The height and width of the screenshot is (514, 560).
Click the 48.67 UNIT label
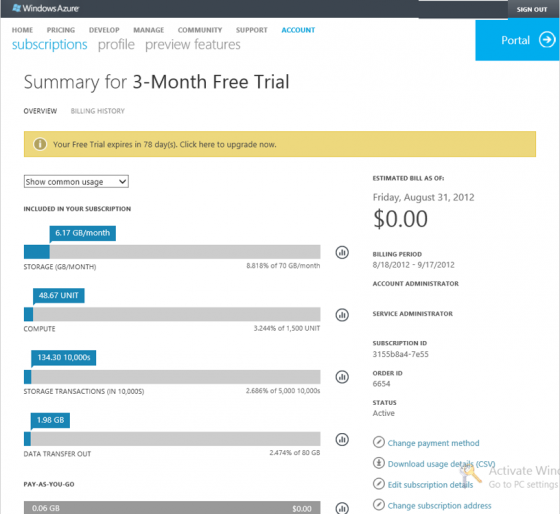[x=59, y=295]
